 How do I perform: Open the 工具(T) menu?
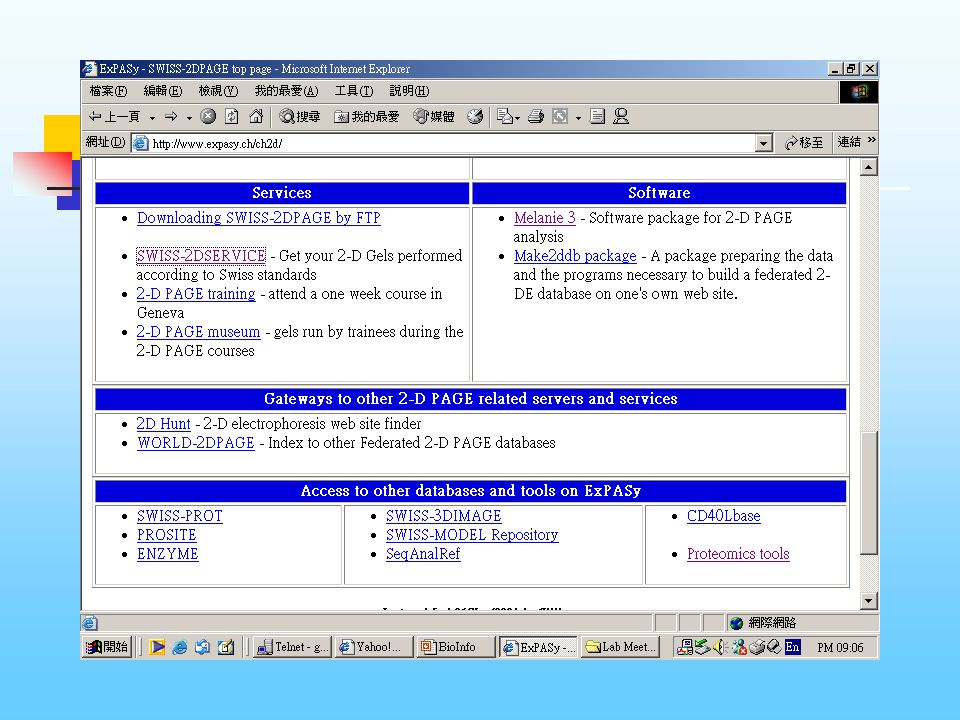[353, 91]
